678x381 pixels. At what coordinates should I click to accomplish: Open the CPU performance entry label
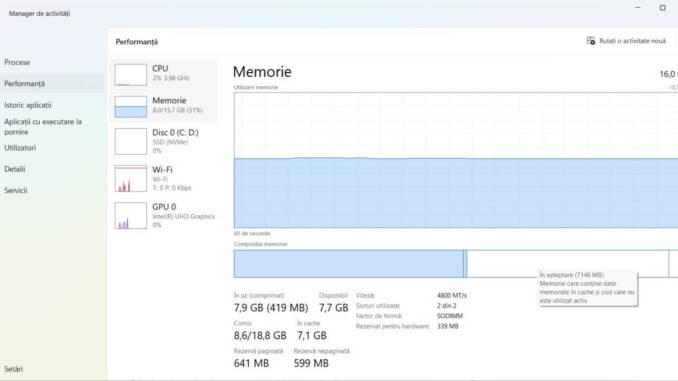tap(160, 68)
